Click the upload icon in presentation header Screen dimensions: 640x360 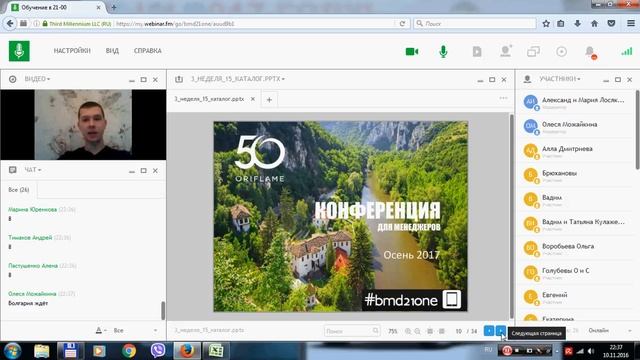(x=179, y=79)
